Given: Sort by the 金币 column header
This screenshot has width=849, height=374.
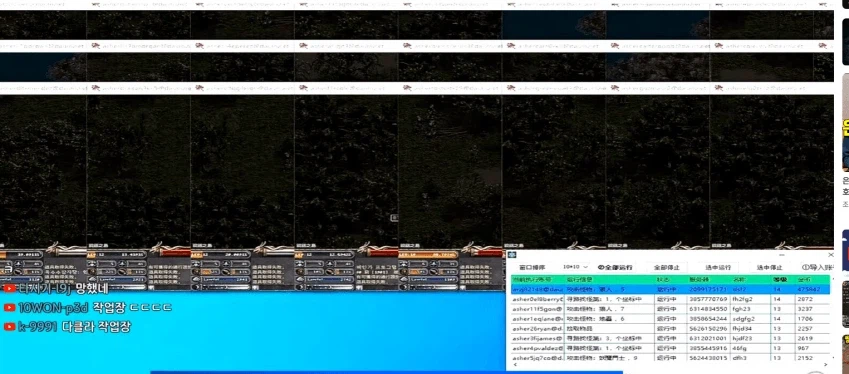Looking at the screenshot, I should click(x=813, y=280).
